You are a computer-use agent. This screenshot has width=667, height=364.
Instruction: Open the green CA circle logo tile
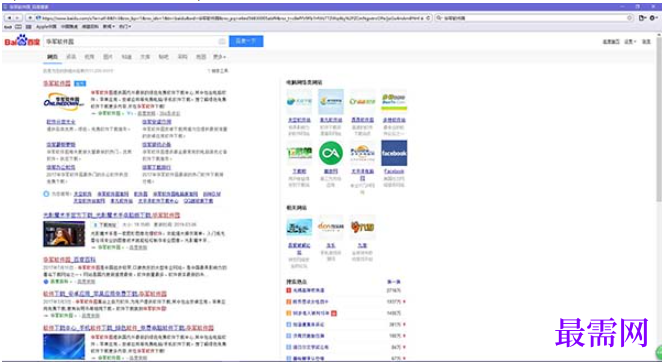click(x=331, y=153)
